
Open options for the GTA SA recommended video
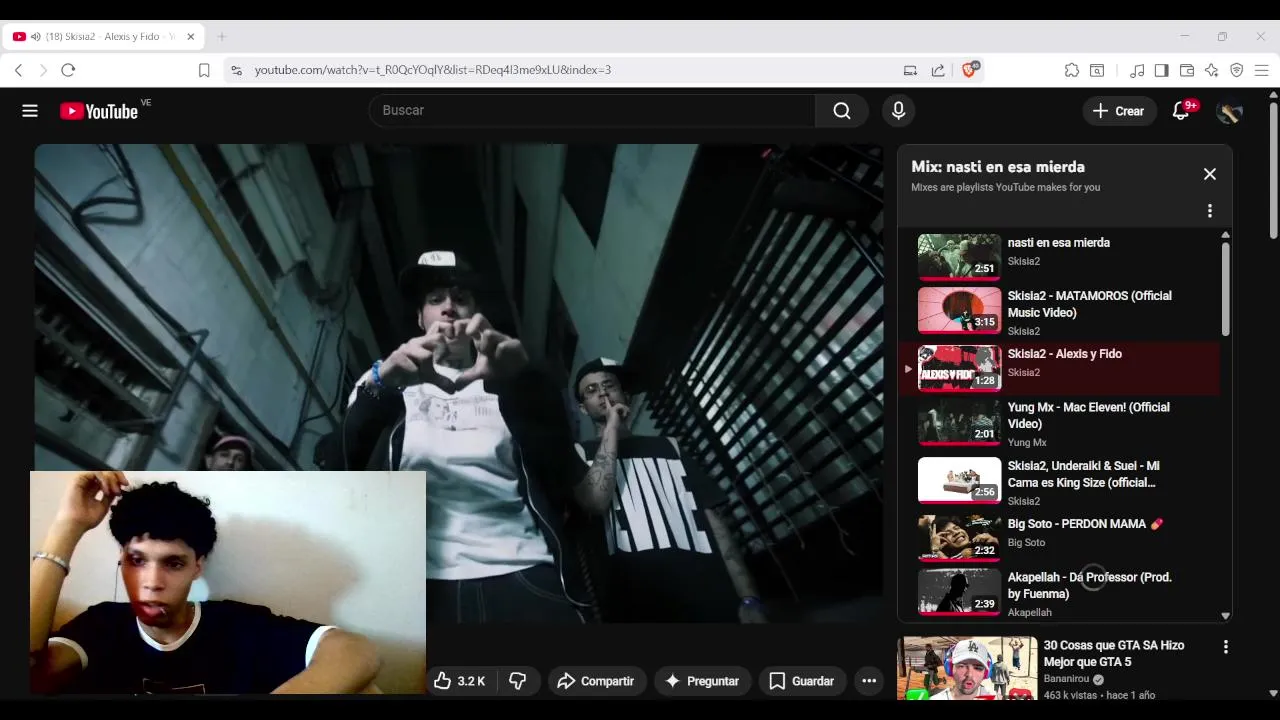pyautogui.click(x=1226, y=647)
